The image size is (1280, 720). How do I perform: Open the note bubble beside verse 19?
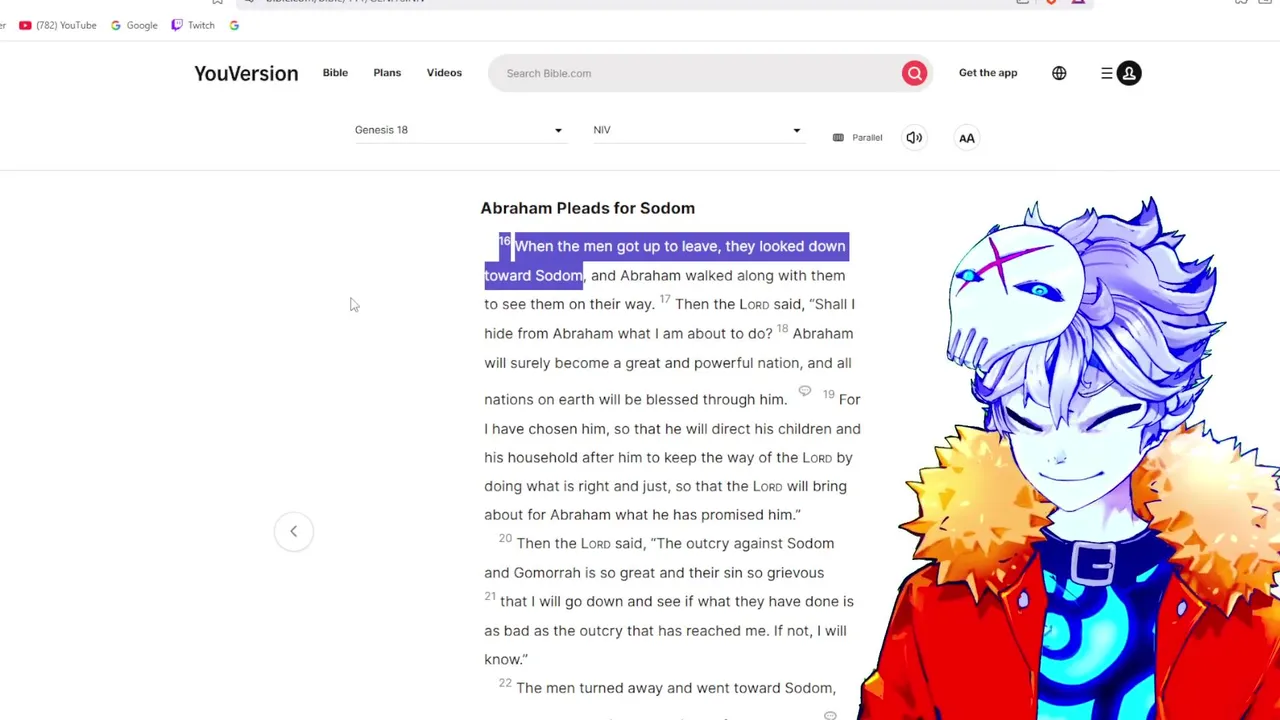click(x=805, y=391)
